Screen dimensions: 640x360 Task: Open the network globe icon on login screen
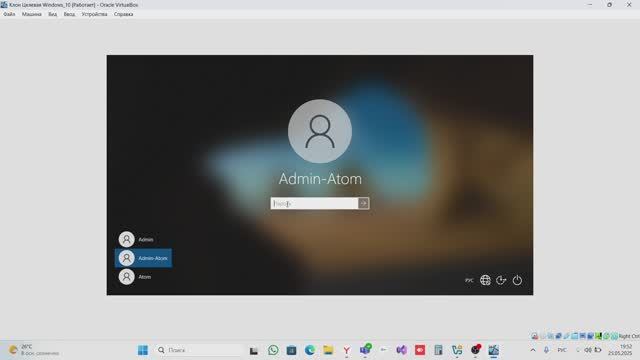pyautogui.click(x=485, y=280)
